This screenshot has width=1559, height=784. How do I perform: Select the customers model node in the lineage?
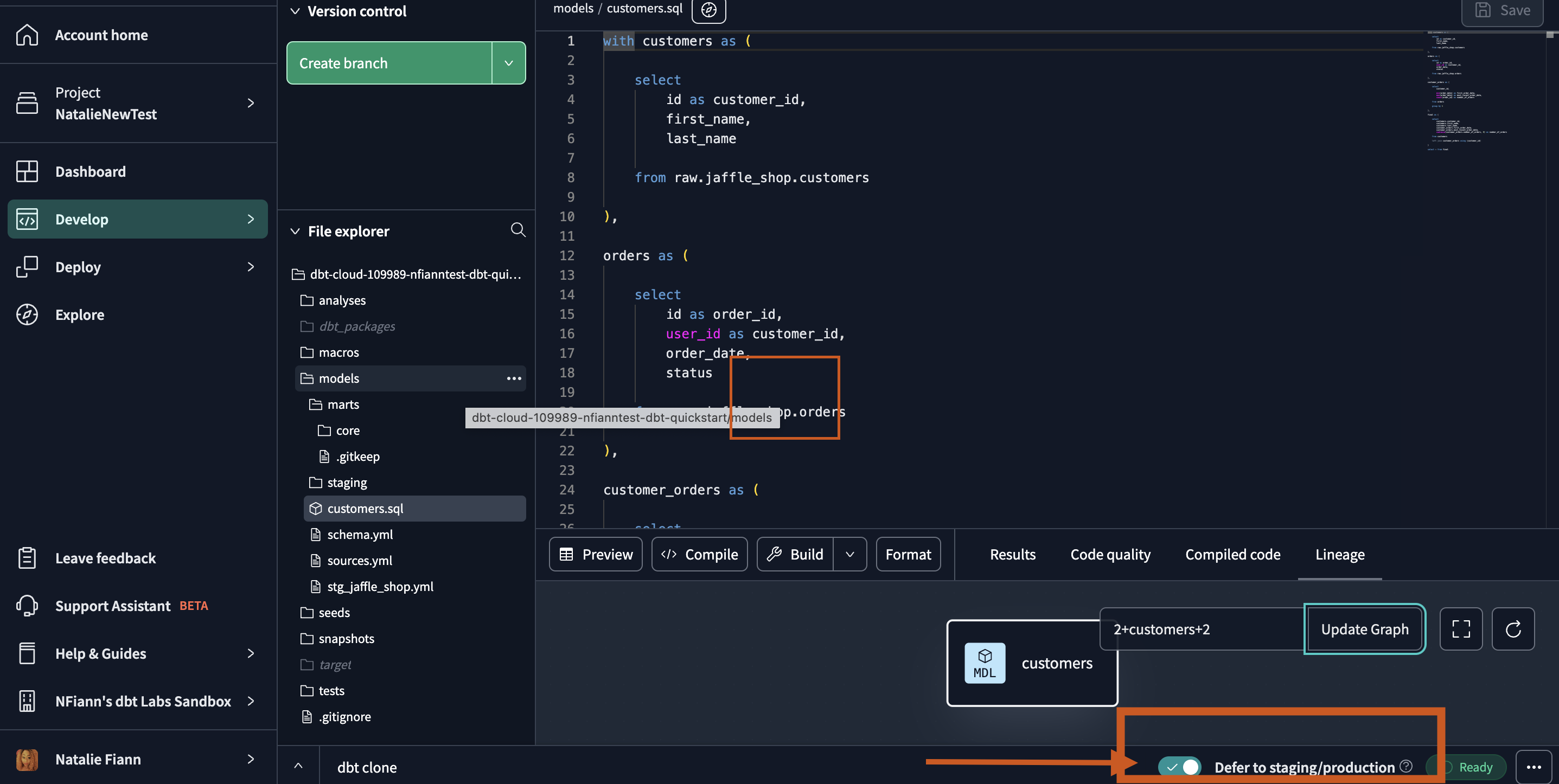[1031, 663]
